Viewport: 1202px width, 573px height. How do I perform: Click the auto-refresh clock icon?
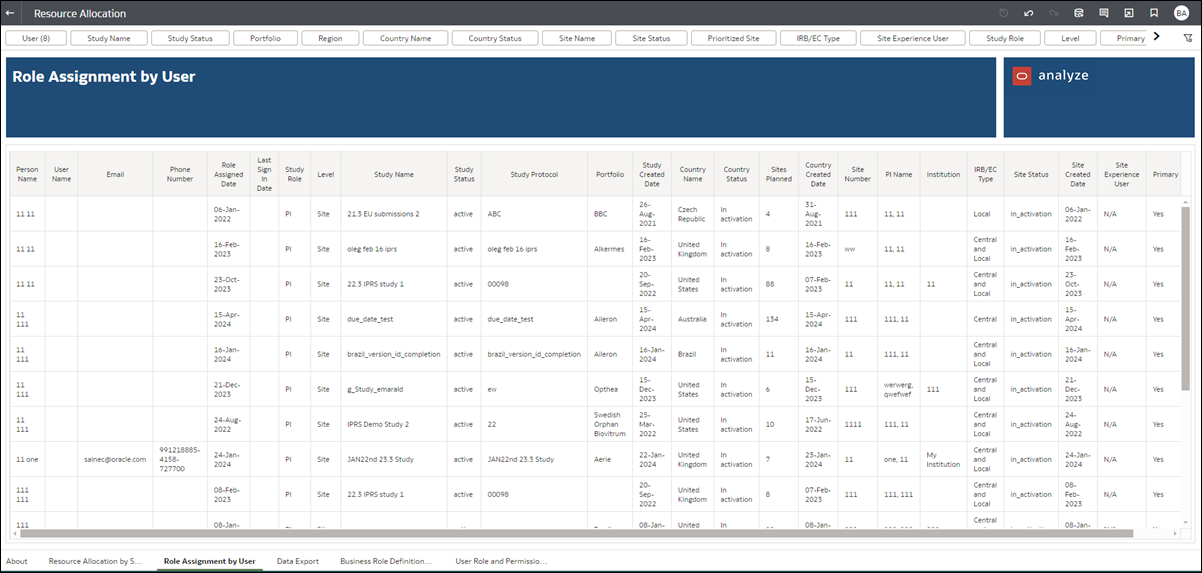point(1004,14)
